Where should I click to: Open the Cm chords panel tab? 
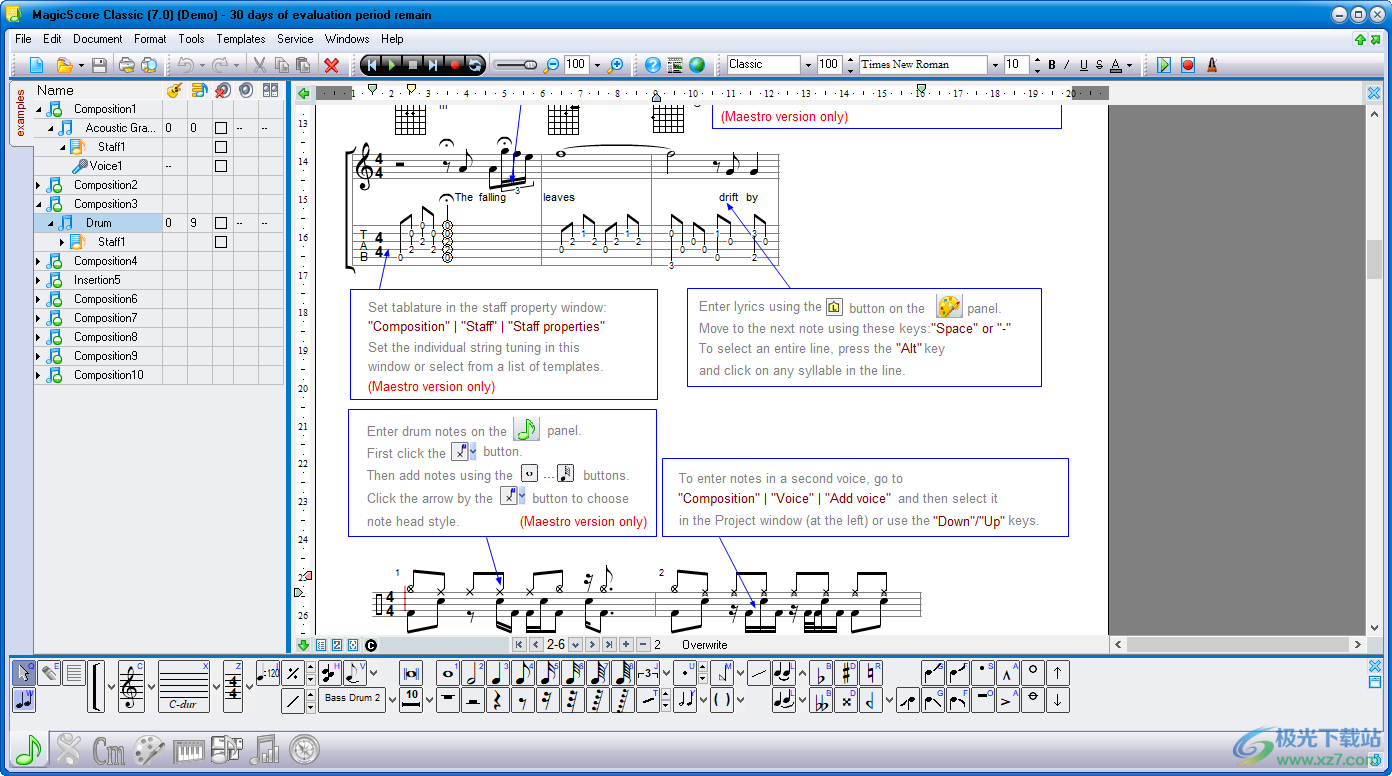tap(108, 750)
